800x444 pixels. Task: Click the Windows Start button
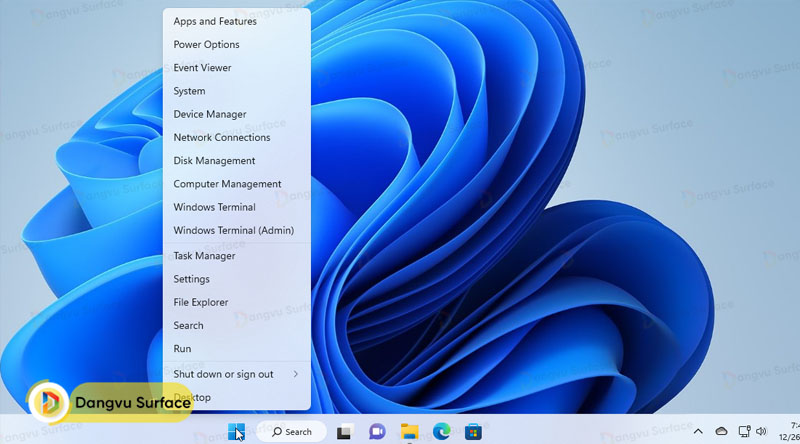(236, 432)
